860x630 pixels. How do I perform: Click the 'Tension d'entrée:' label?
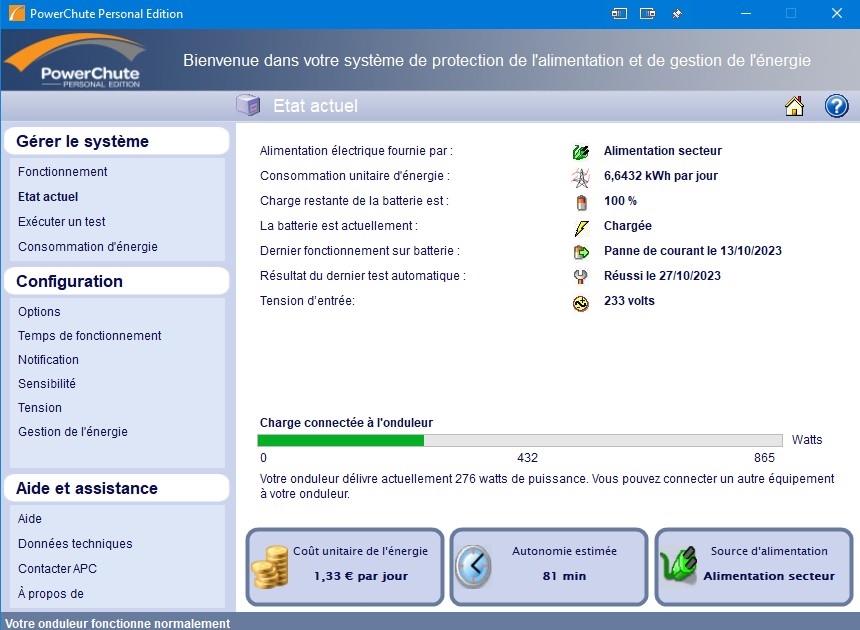click(307, 301)
